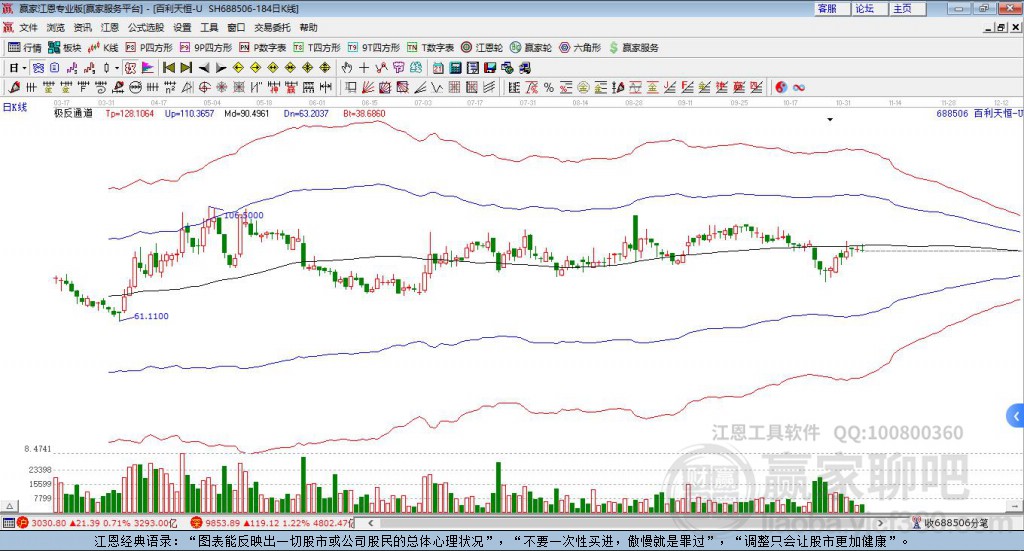1024x551 pixels.
Task: Jump to the first bar of the chart
Action: pos(168,68)
